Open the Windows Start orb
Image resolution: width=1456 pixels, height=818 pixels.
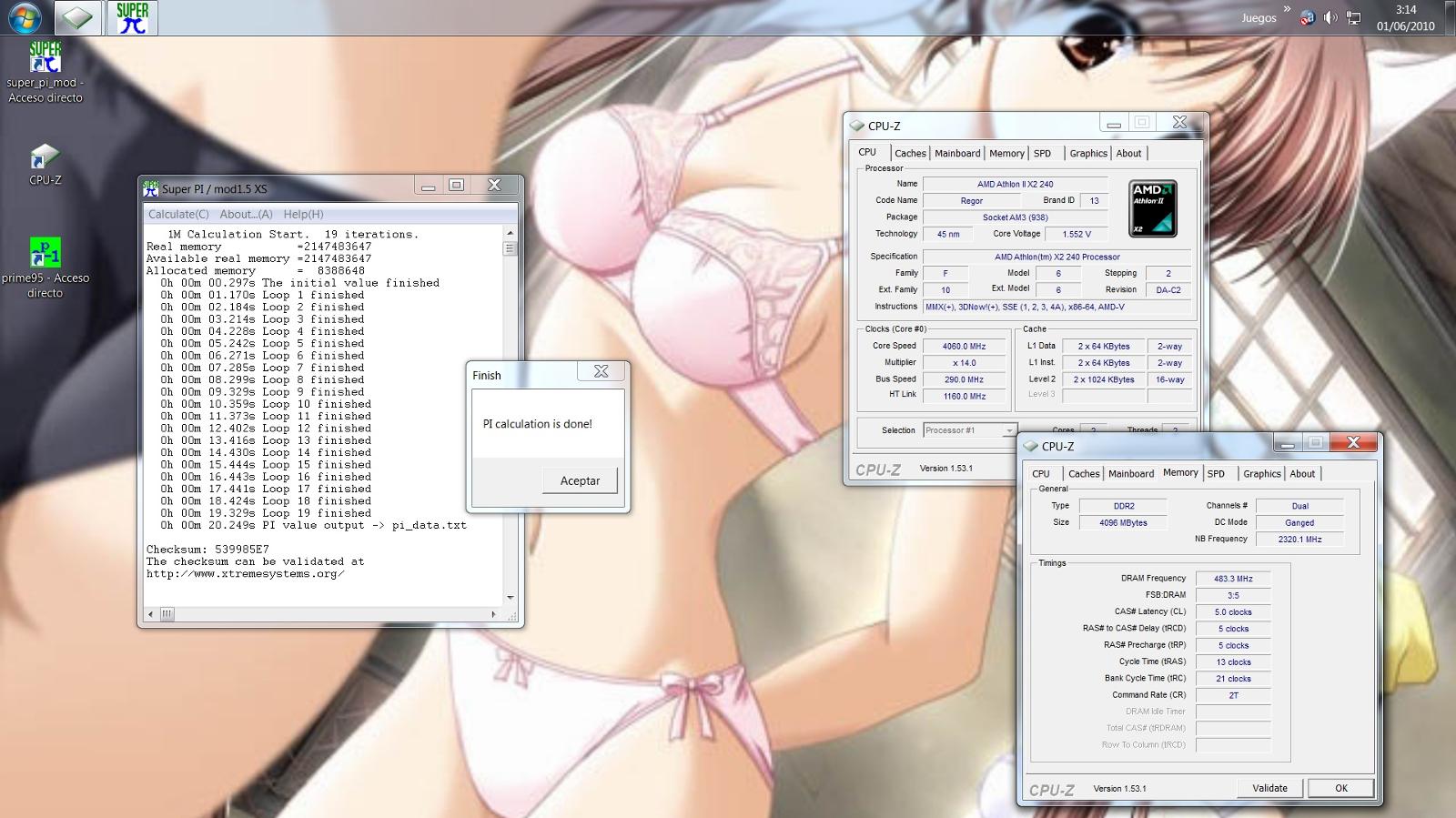coord(24,17)
